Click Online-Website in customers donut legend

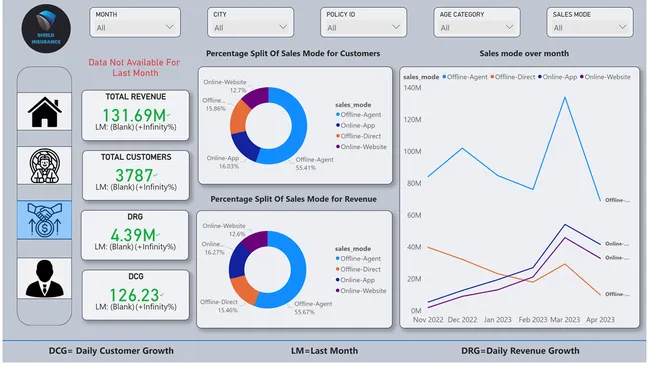pos(361,147)
